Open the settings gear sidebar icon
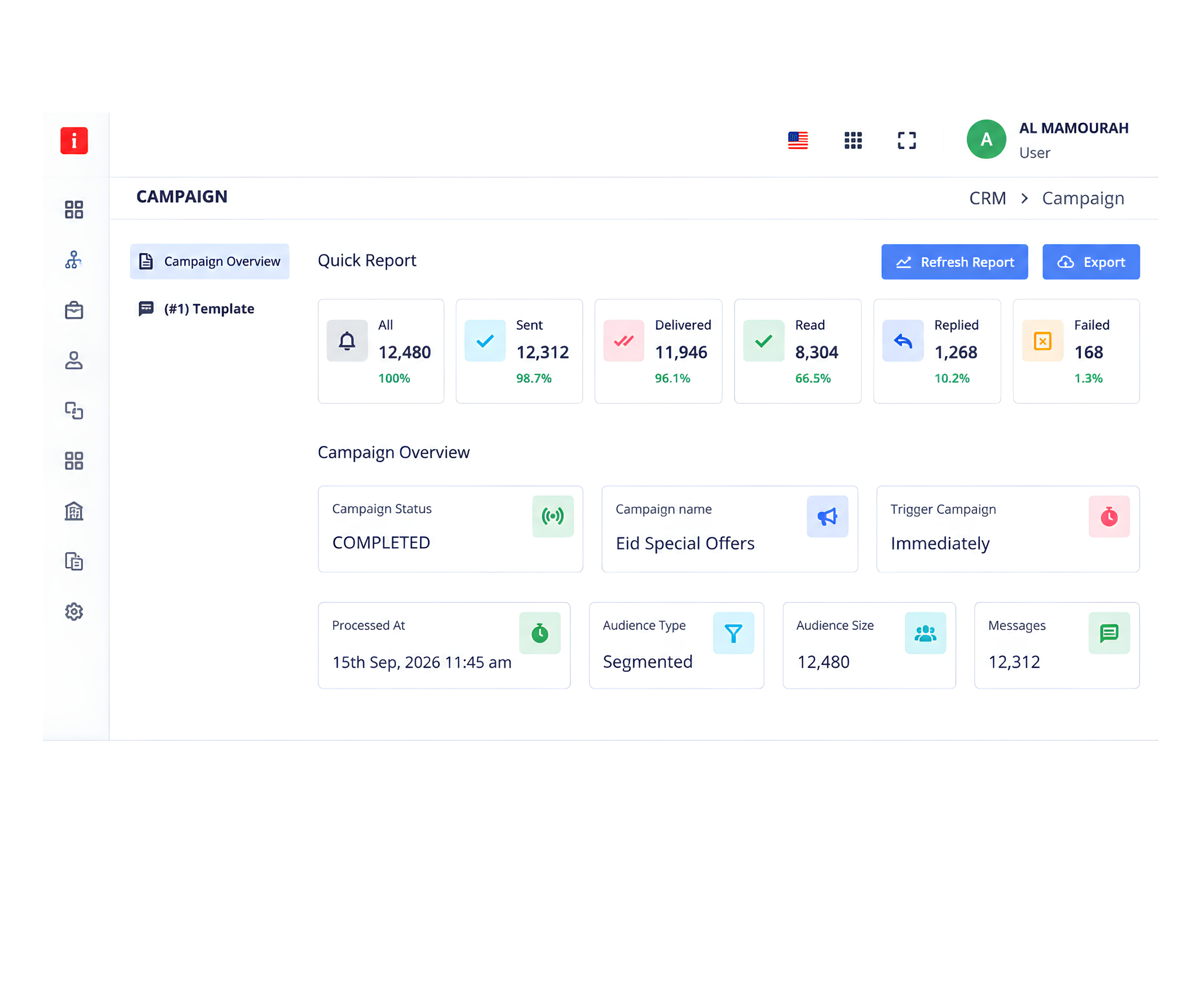Viewport: 1204px width, 994px height. pos(74,611)
